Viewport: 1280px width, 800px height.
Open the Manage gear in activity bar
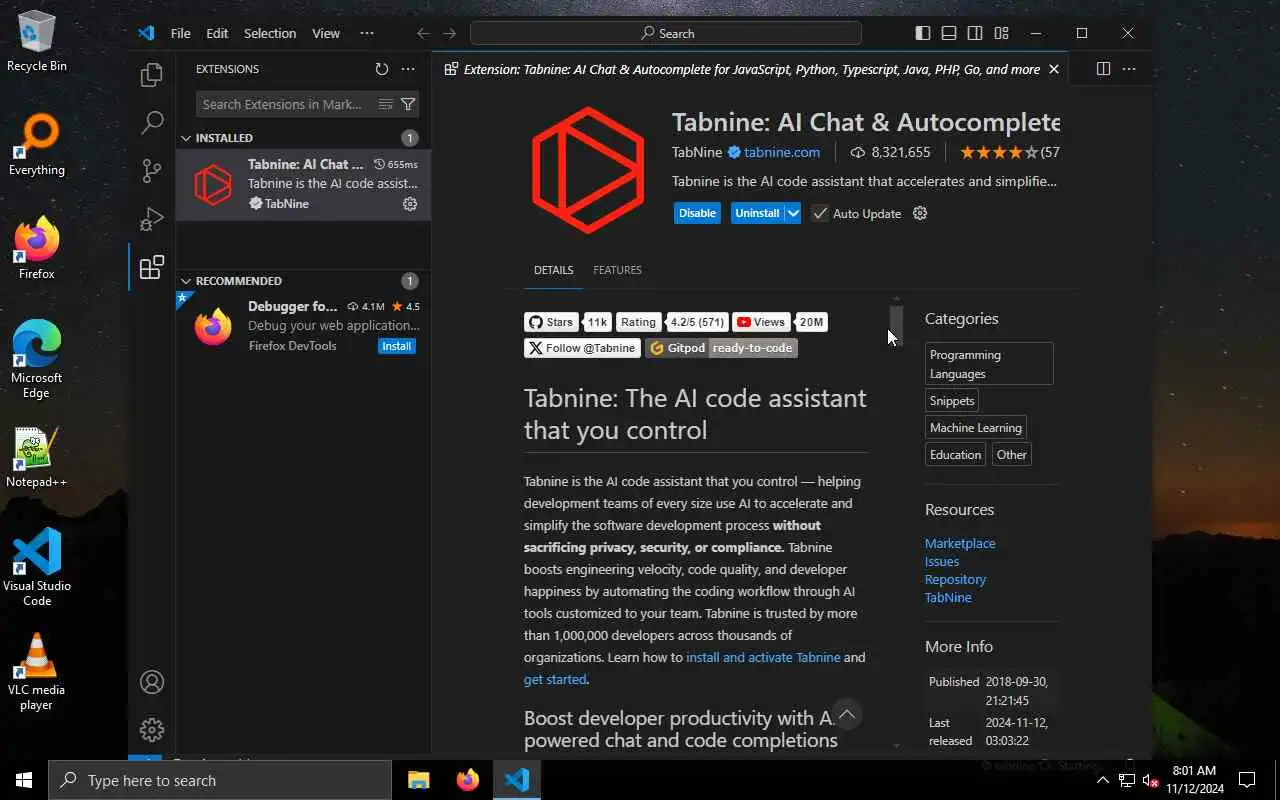(x=152, y=730)
